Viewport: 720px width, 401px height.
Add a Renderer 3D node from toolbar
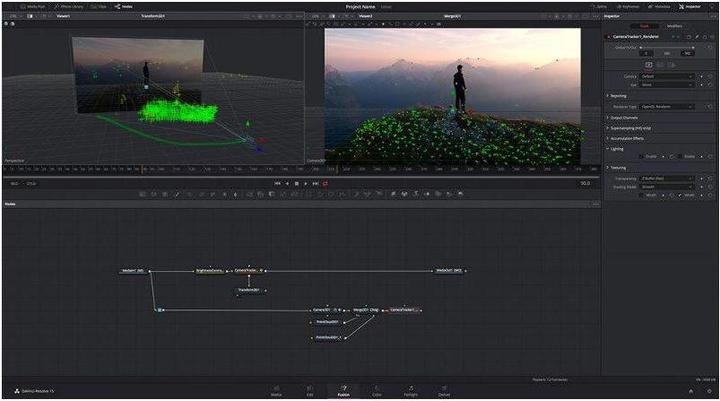pos(460,194)
